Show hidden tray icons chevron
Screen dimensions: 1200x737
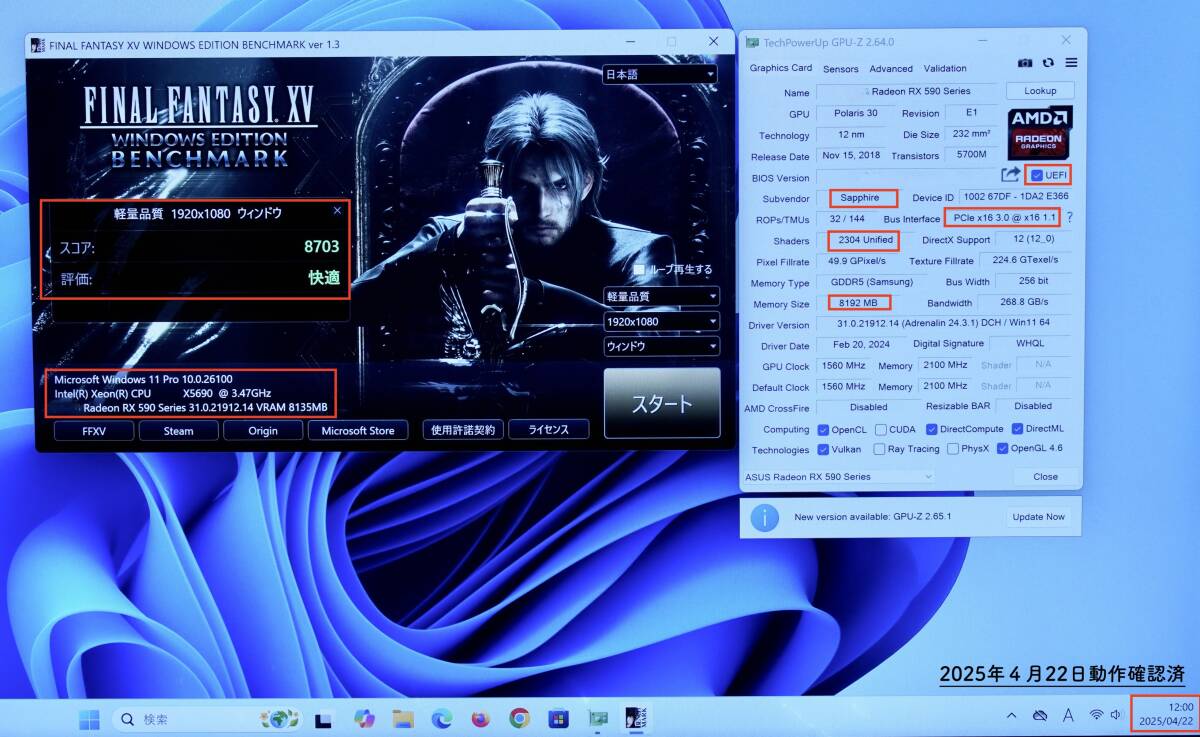click(x=1011, y=716)
